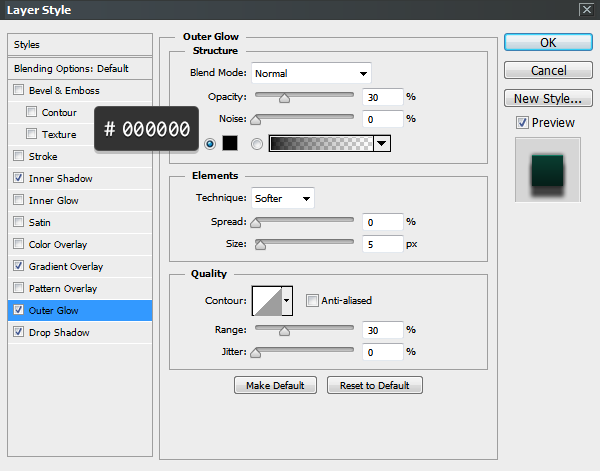Viewport: 600px width, 471px height.
Task: Click the Make Default button
Action: point(275,385)
